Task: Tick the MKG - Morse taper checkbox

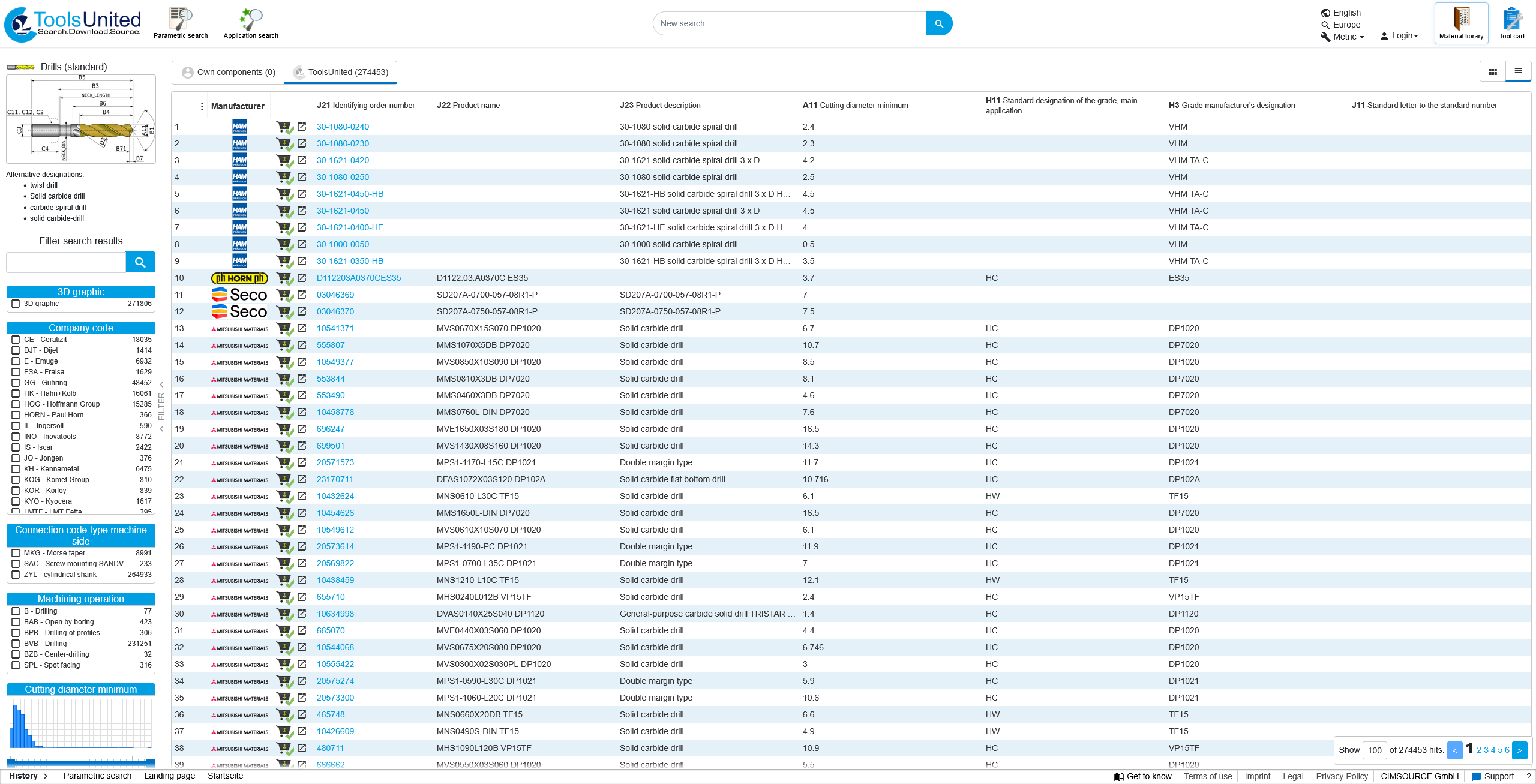Action: pyautogui.click(x=16, y=553)
